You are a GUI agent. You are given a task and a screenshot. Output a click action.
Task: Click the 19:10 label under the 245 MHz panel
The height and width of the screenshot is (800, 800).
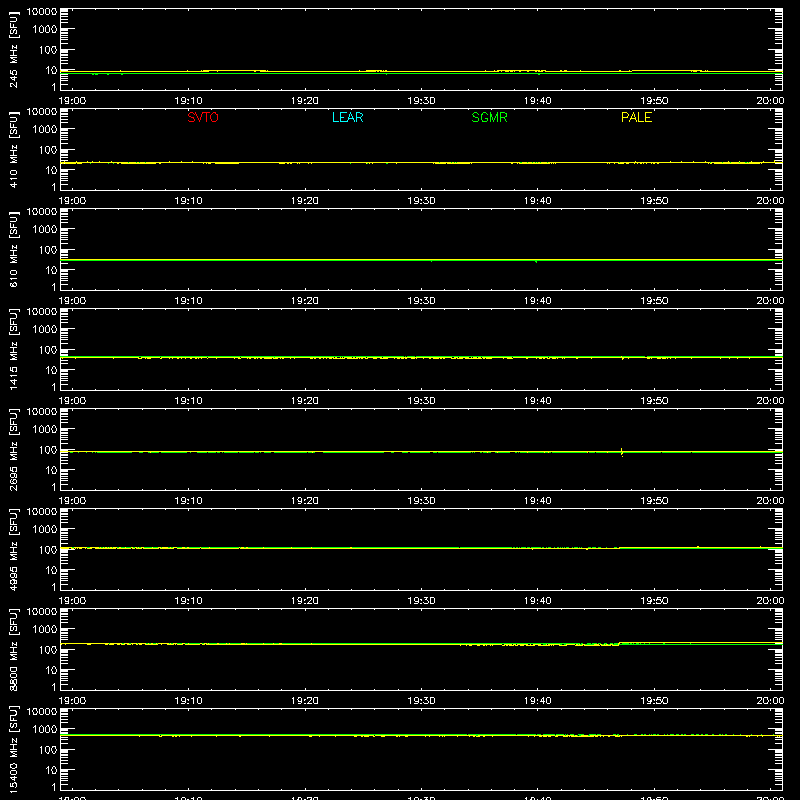coord(188,101)
